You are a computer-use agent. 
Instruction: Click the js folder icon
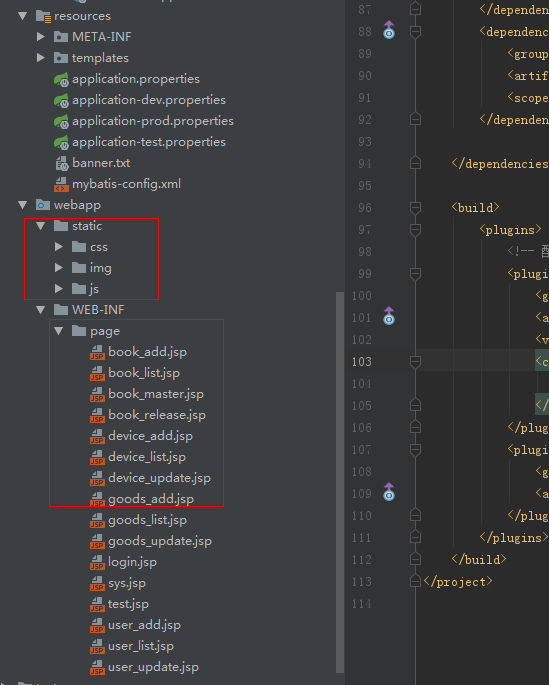[x=79, y=288]
